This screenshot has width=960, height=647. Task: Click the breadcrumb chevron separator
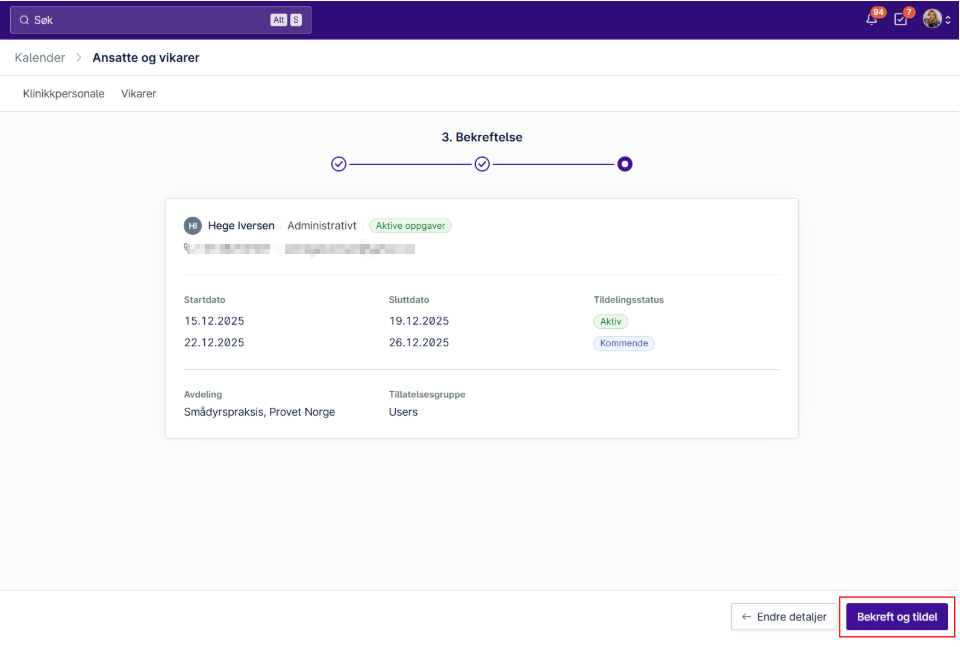(x=79, y=58)
